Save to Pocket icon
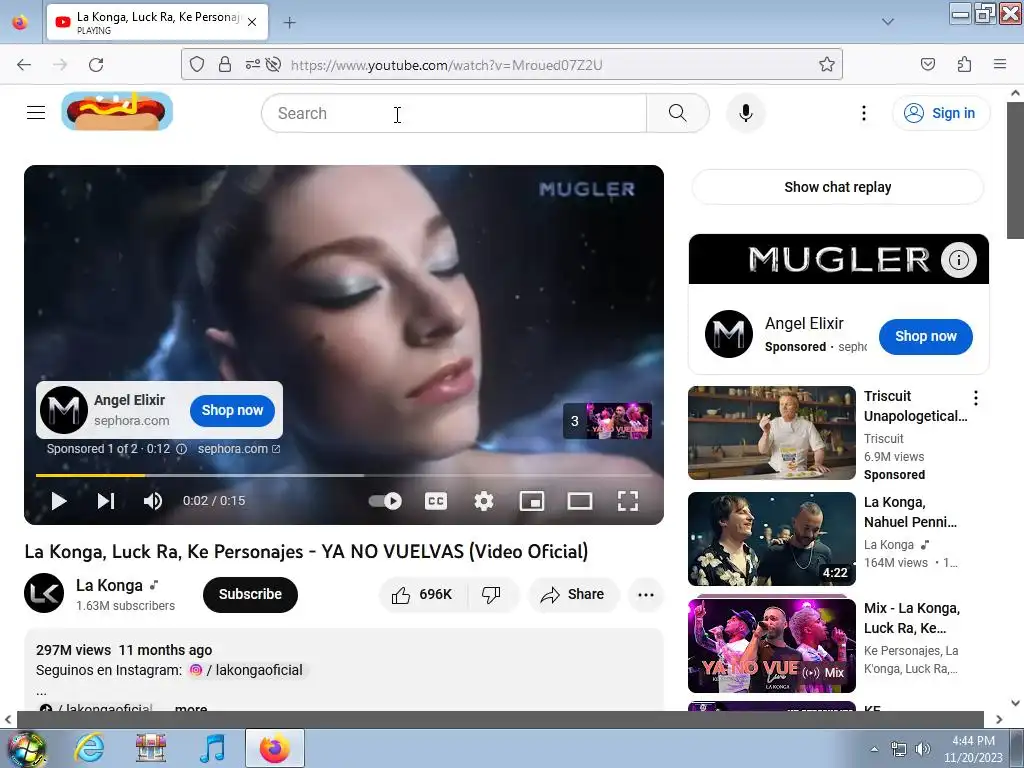 pyautogui.click(x=928, y=65)
